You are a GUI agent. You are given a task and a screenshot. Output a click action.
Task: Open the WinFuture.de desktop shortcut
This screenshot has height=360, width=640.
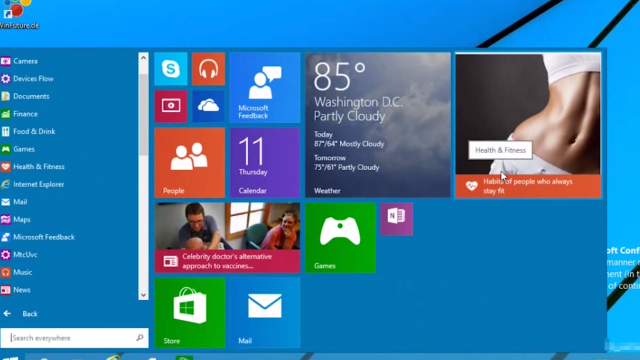(18, 14)
